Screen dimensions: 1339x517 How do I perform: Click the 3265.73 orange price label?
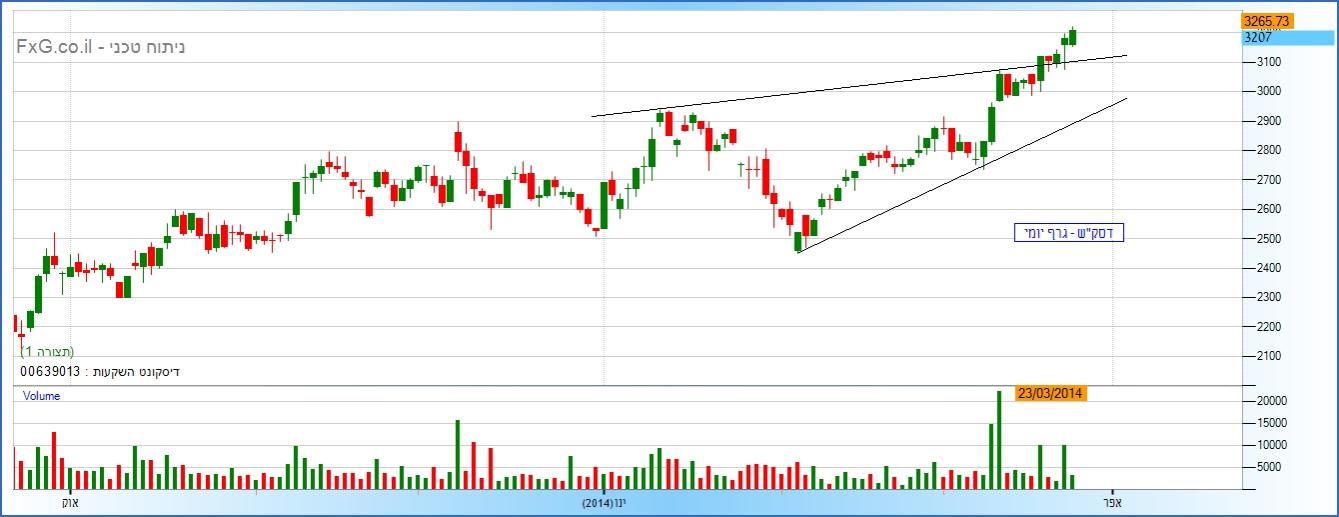(1267, 20)
